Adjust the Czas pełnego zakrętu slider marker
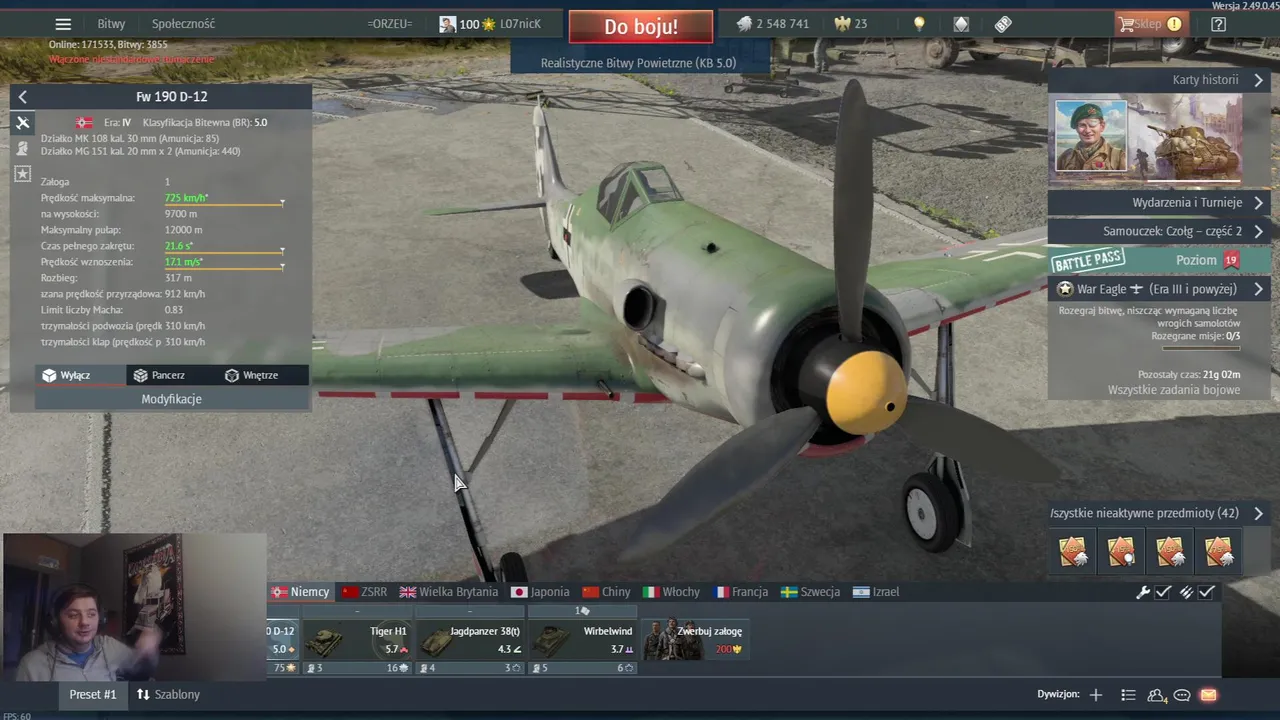 point(282,251)
